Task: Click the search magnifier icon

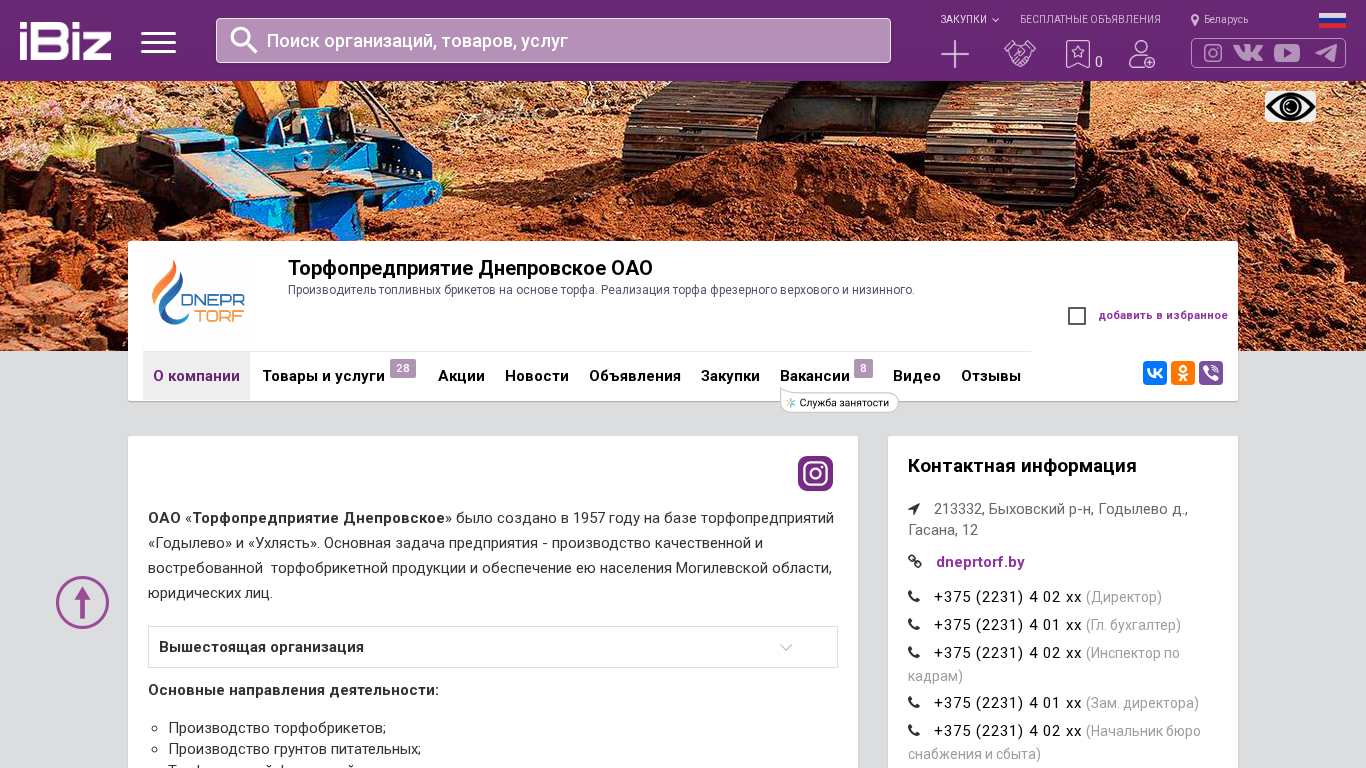Action: tap(244, 40)
